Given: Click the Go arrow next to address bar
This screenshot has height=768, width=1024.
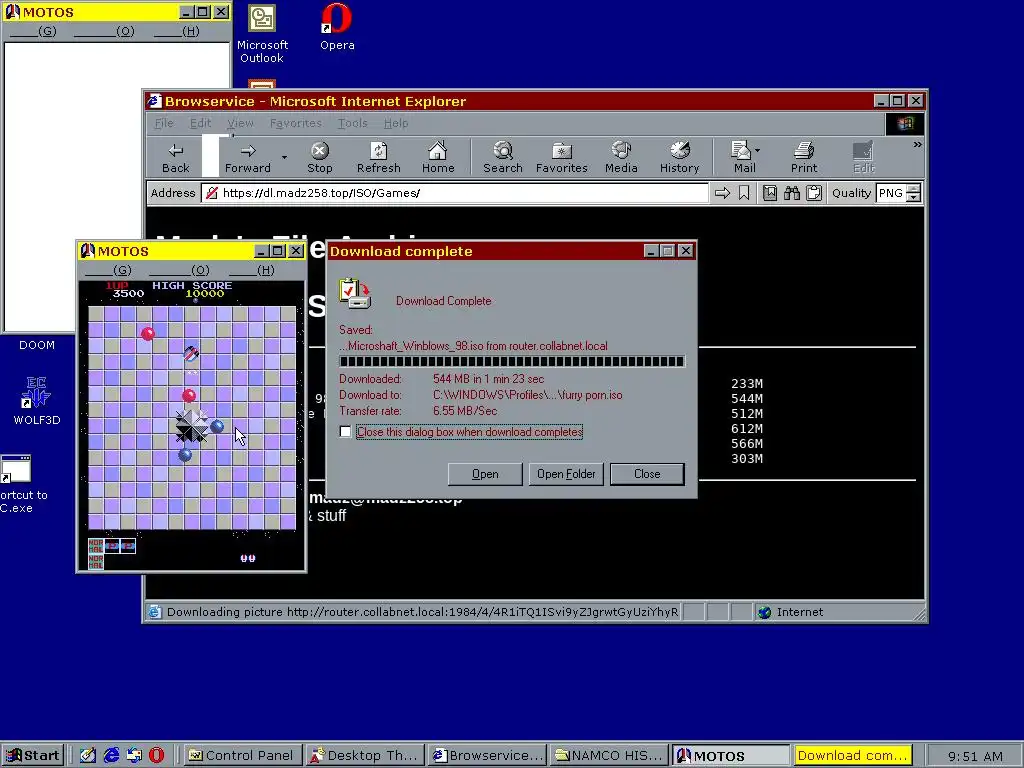Looking at the screenshot, I should [722, 193].
